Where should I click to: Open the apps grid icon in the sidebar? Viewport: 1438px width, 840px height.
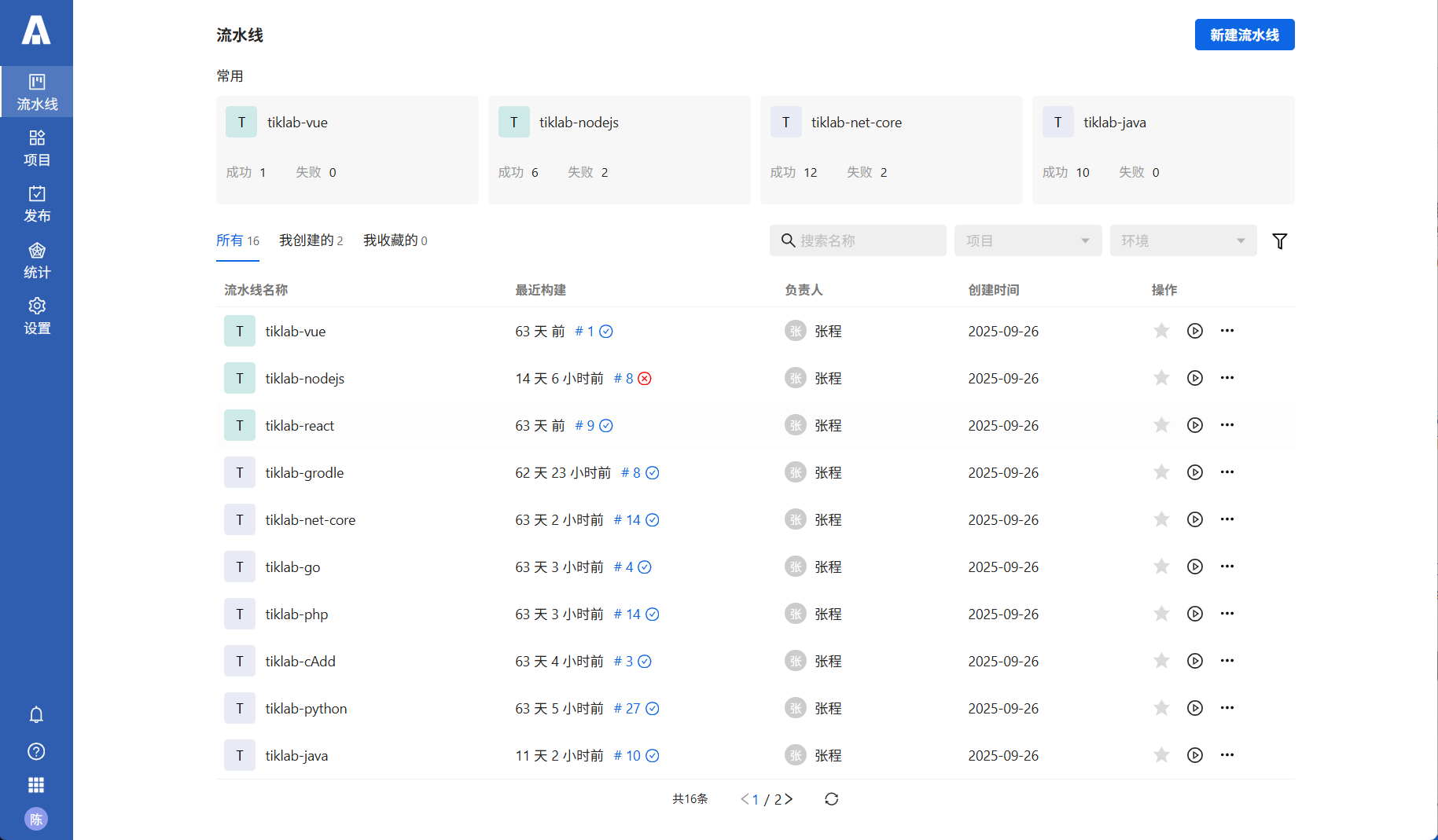tap(36, 784)
